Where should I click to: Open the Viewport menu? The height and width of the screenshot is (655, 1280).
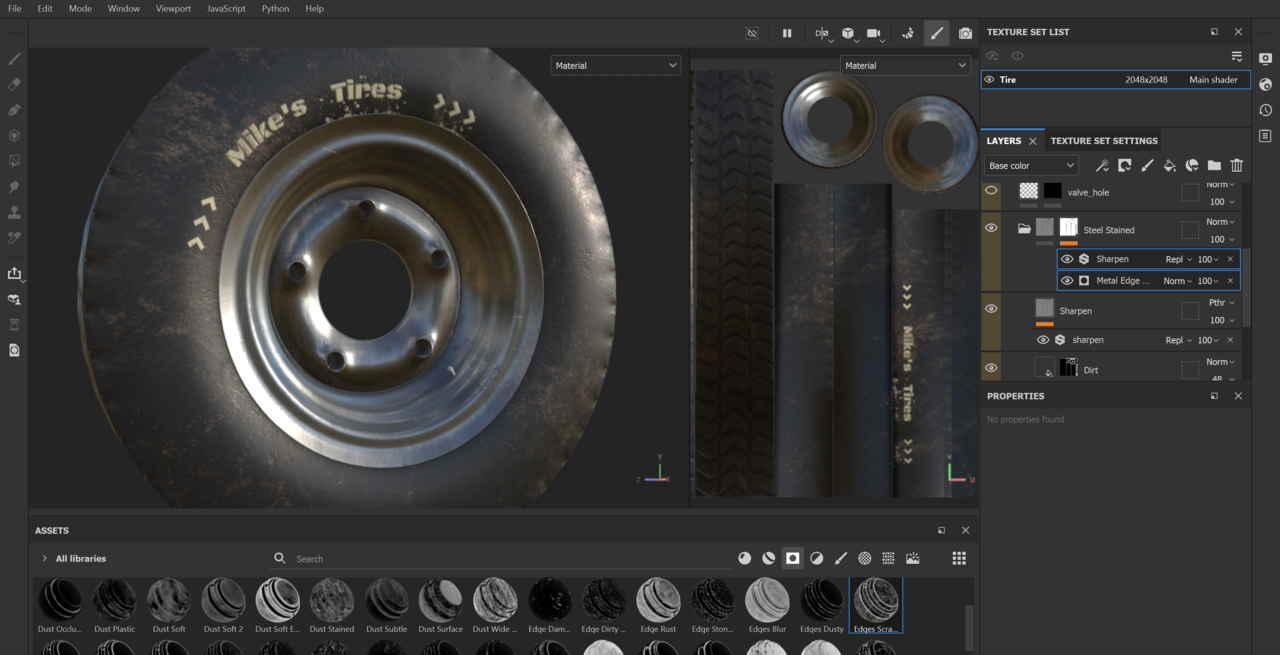point(173,8)
